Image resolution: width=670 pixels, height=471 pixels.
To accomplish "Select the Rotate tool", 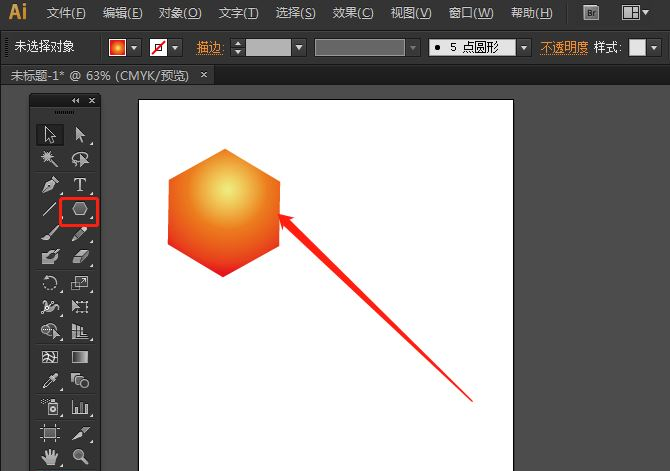I will (50, 283).
